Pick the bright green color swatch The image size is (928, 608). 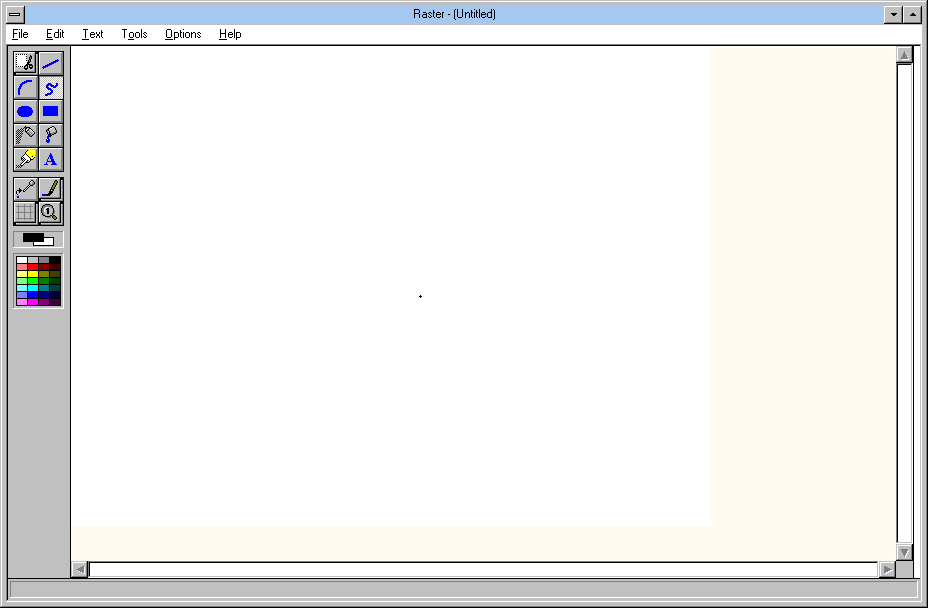tap(33, 281)
